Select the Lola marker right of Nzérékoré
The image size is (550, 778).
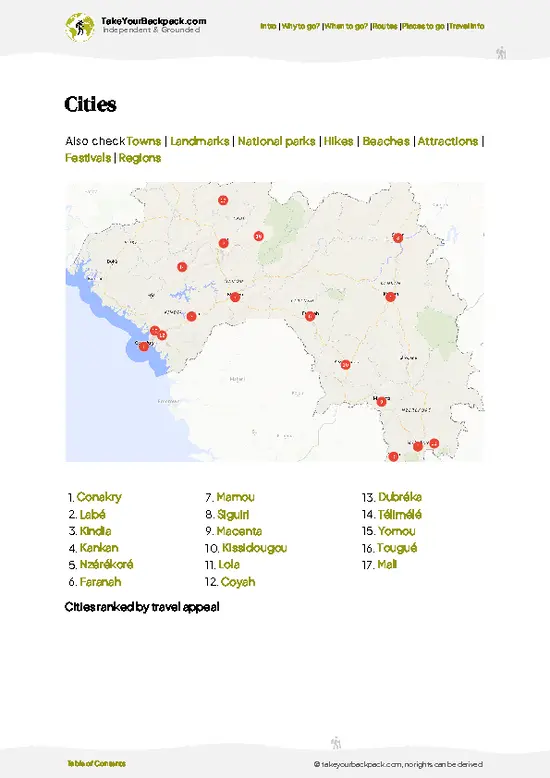pyautogui.click(x=434, y=444)
